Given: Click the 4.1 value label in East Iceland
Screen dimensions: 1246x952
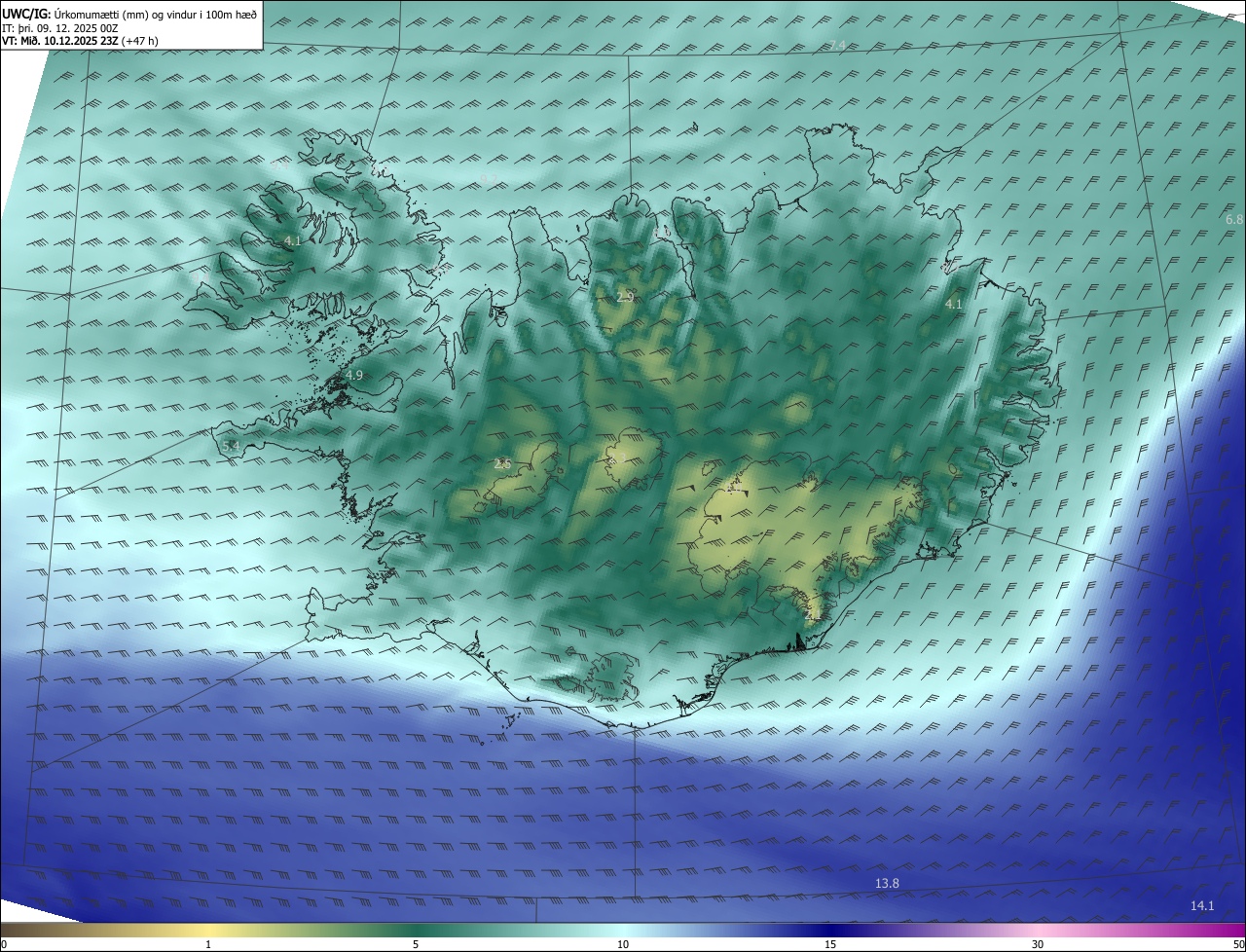Looking at the screenshot, I should pos(954,305).
